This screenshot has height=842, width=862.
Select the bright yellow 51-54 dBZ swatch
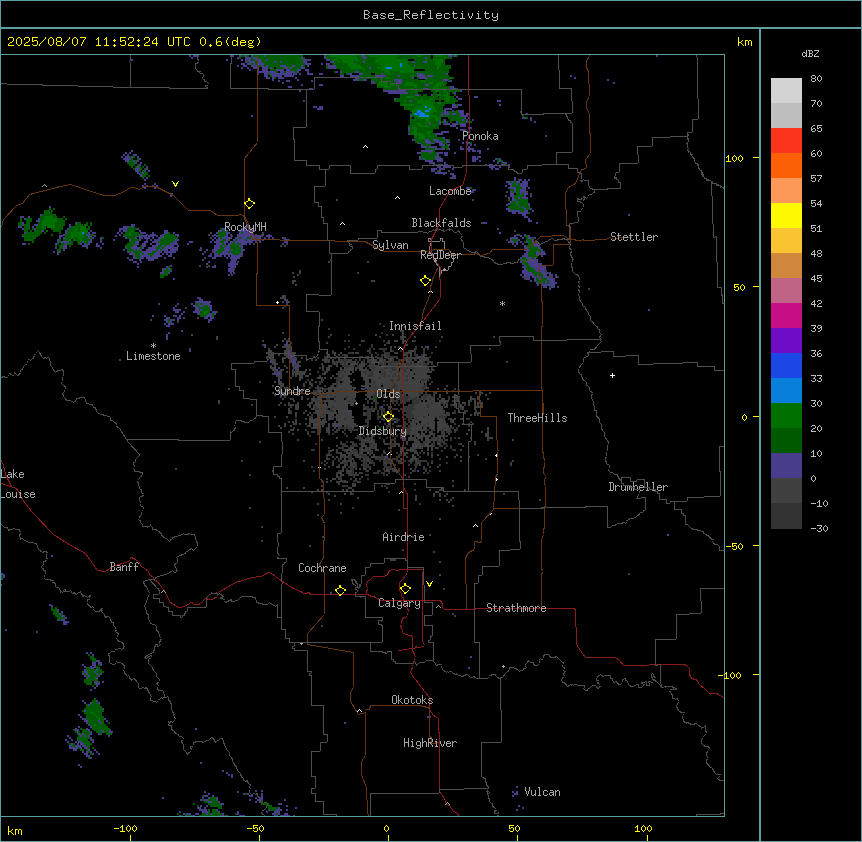[786, 215]
